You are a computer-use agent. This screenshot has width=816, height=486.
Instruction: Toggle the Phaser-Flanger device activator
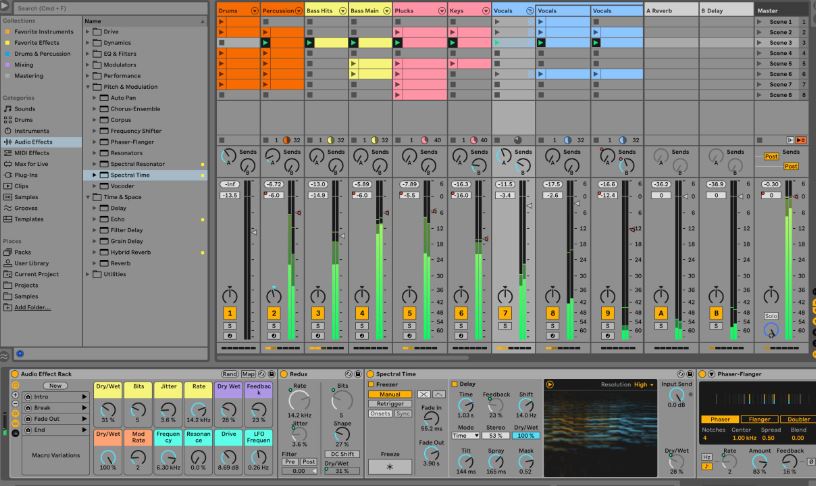(x=702, y=374)
